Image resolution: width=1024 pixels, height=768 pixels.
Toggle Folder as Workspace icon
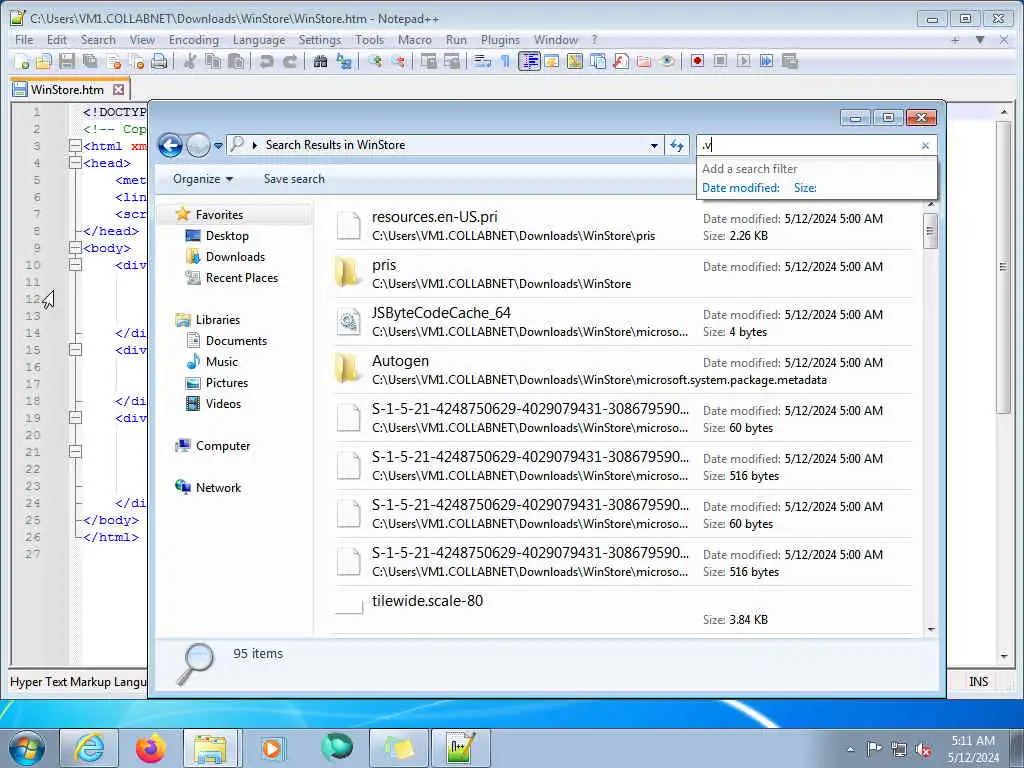pyautogui.click(x=644, y=61)
